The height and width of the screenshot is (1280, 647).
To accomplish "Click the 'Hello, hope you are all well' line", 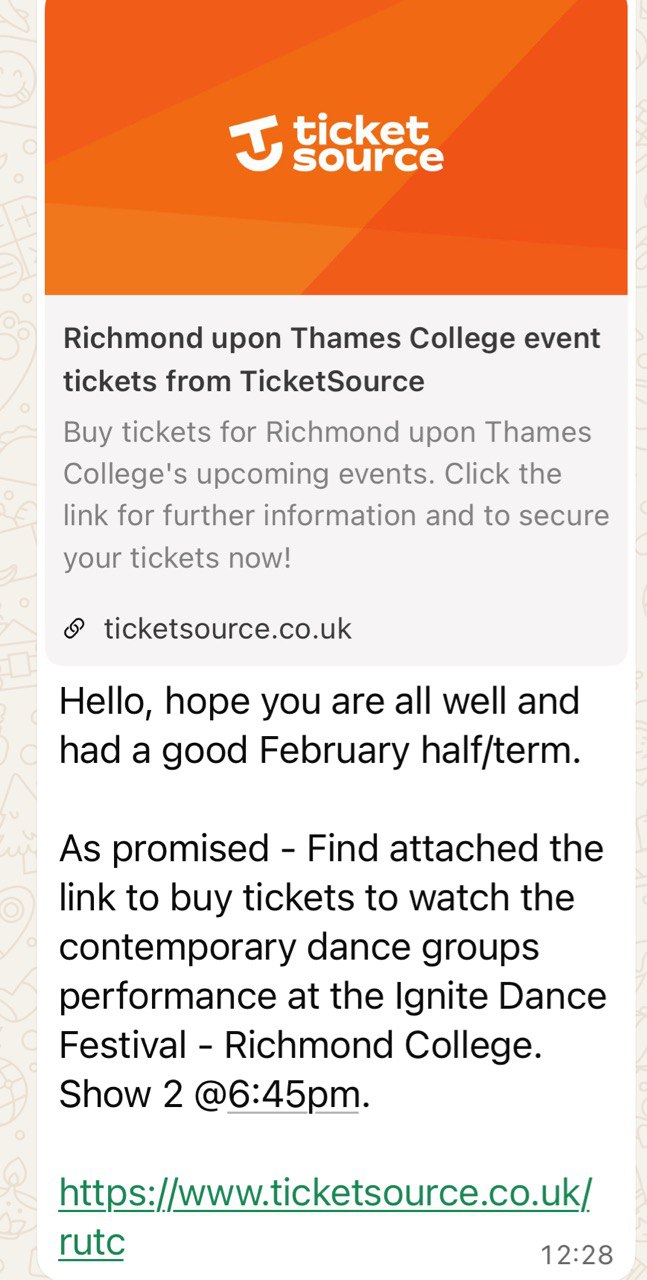I will point(319,701).
